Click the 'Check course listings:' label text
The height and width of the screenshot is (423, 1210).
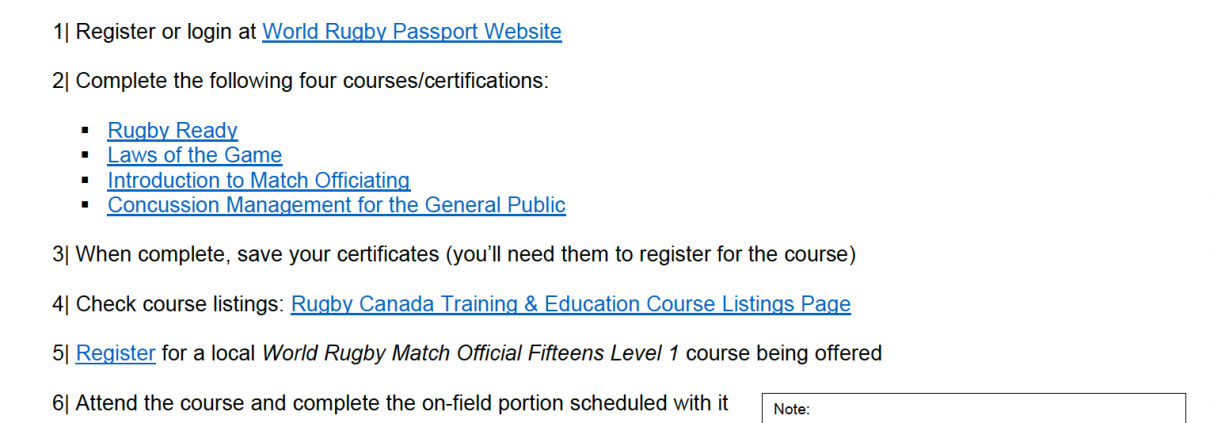click(181, 304)
